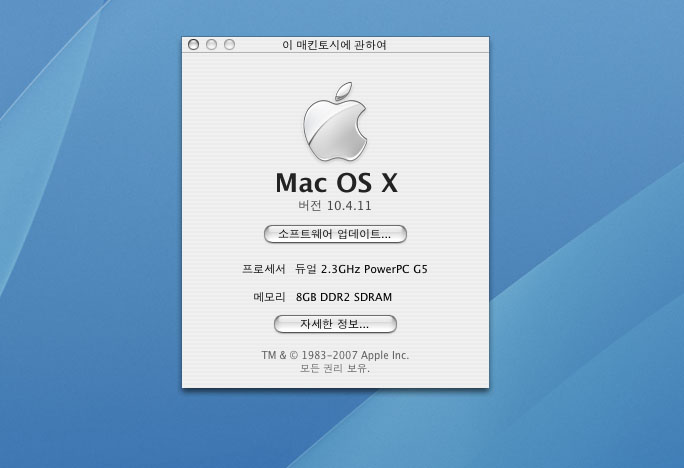The width and height of the screenshot is (684, 468).
Task: Click the TM & © trademark symbols
Action: coord(278,355)
